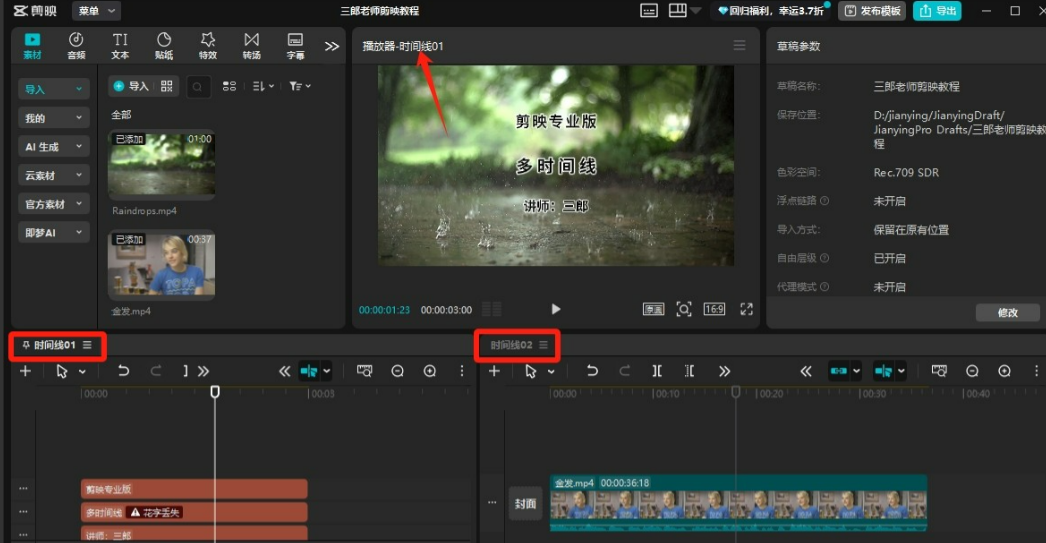Open the three-dot options in 时间线01 toolbar
The width and height of the screenshot is (1046, 543).
pyautogui.click(x=462, y=371)
